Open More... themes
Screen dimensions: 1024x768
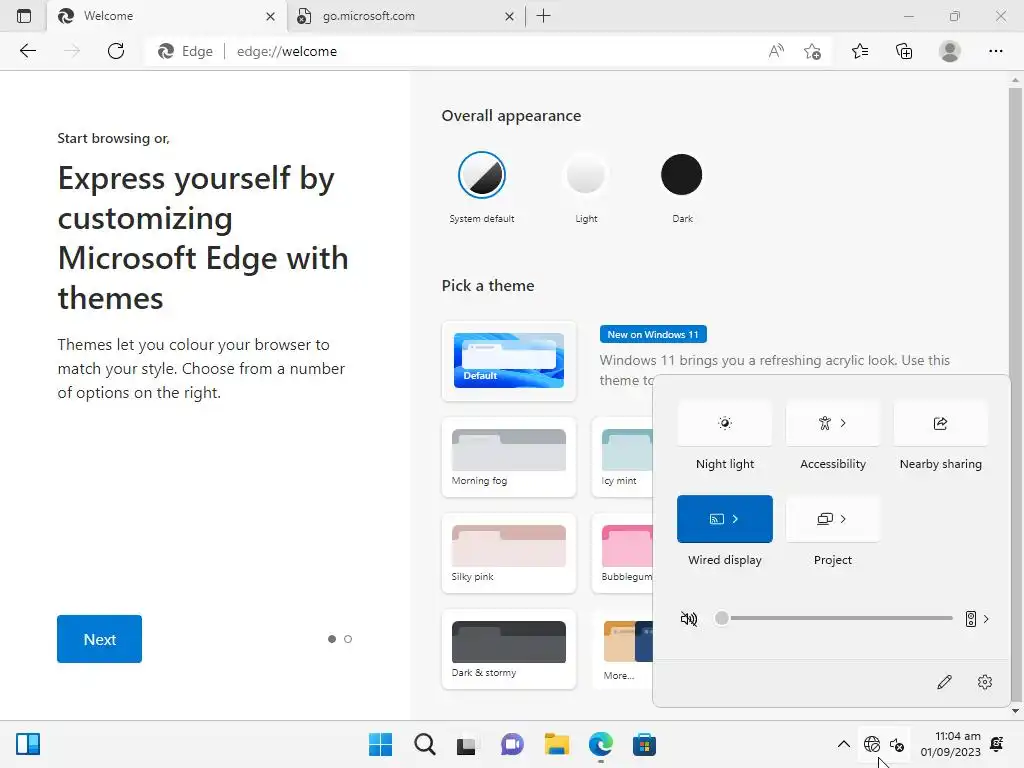pyautogui.click(x=622, y=649)
